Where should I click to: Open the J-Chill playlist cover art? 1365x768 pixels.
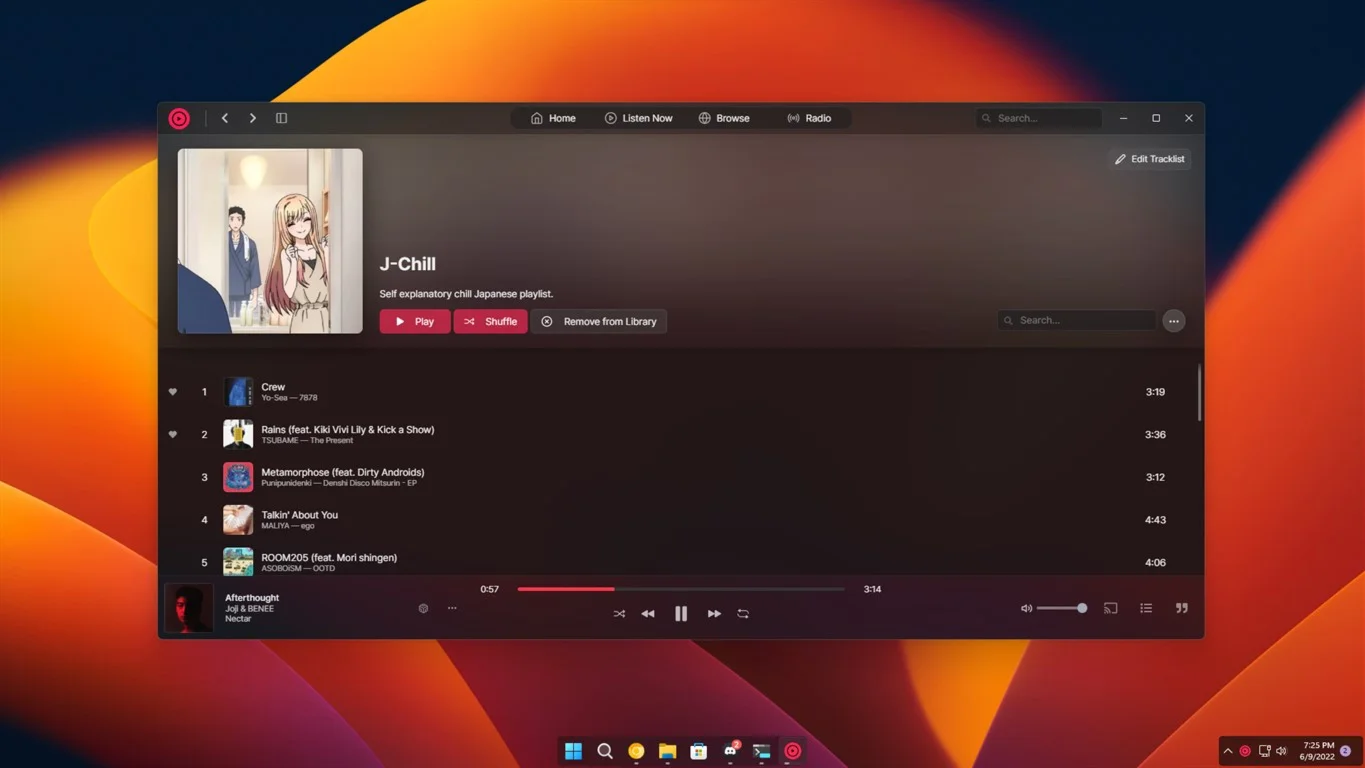[x=270, y=241]
